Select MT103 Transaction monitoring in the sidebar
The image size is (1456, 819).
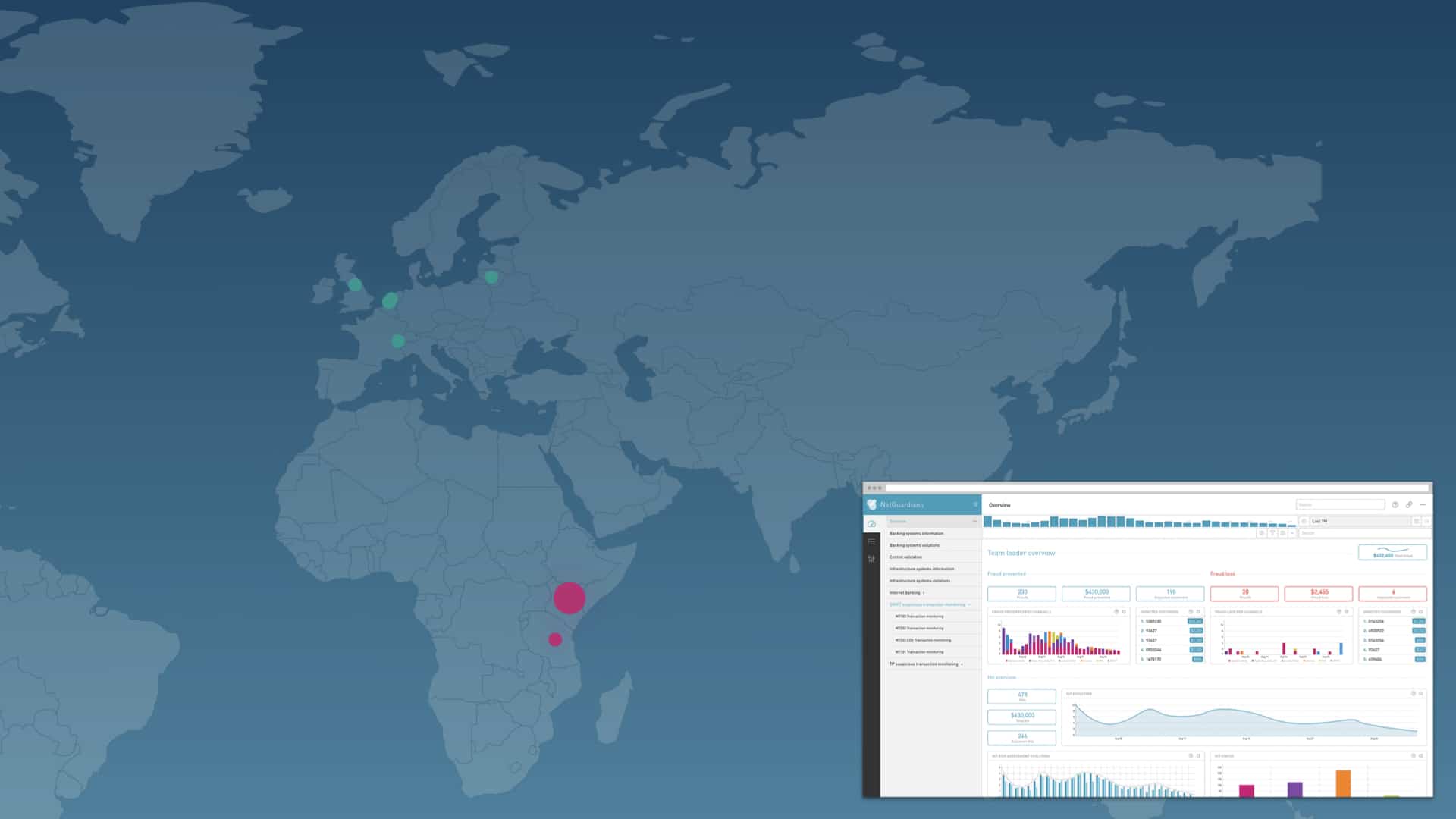[919, 617]
